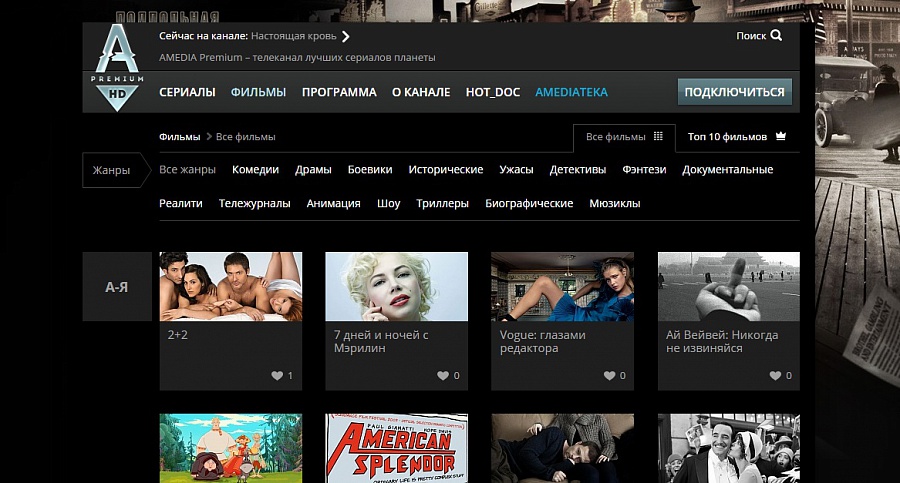Image resolution: width=900 pixels, height=483 pixels.
Task: Open the American Splendor poster thumbnail
Action: click(x=397, y=449)
